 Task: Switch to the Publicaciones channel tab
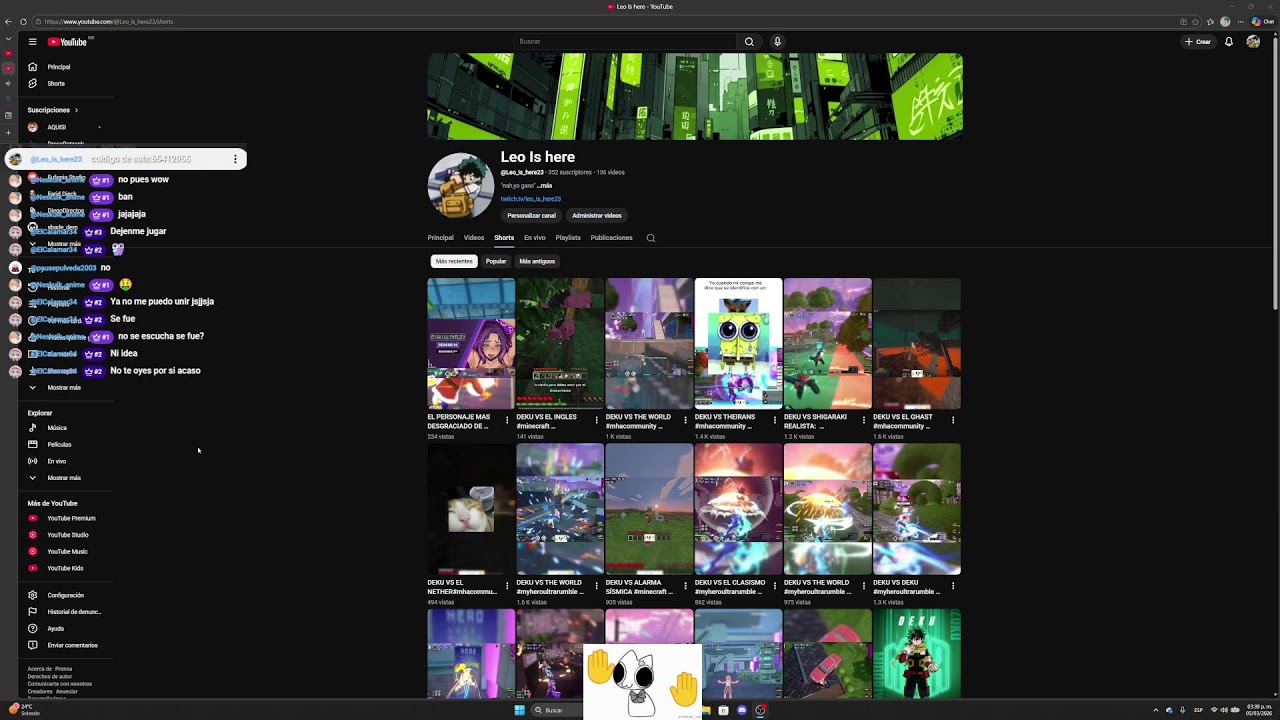[x=611, y=238]
